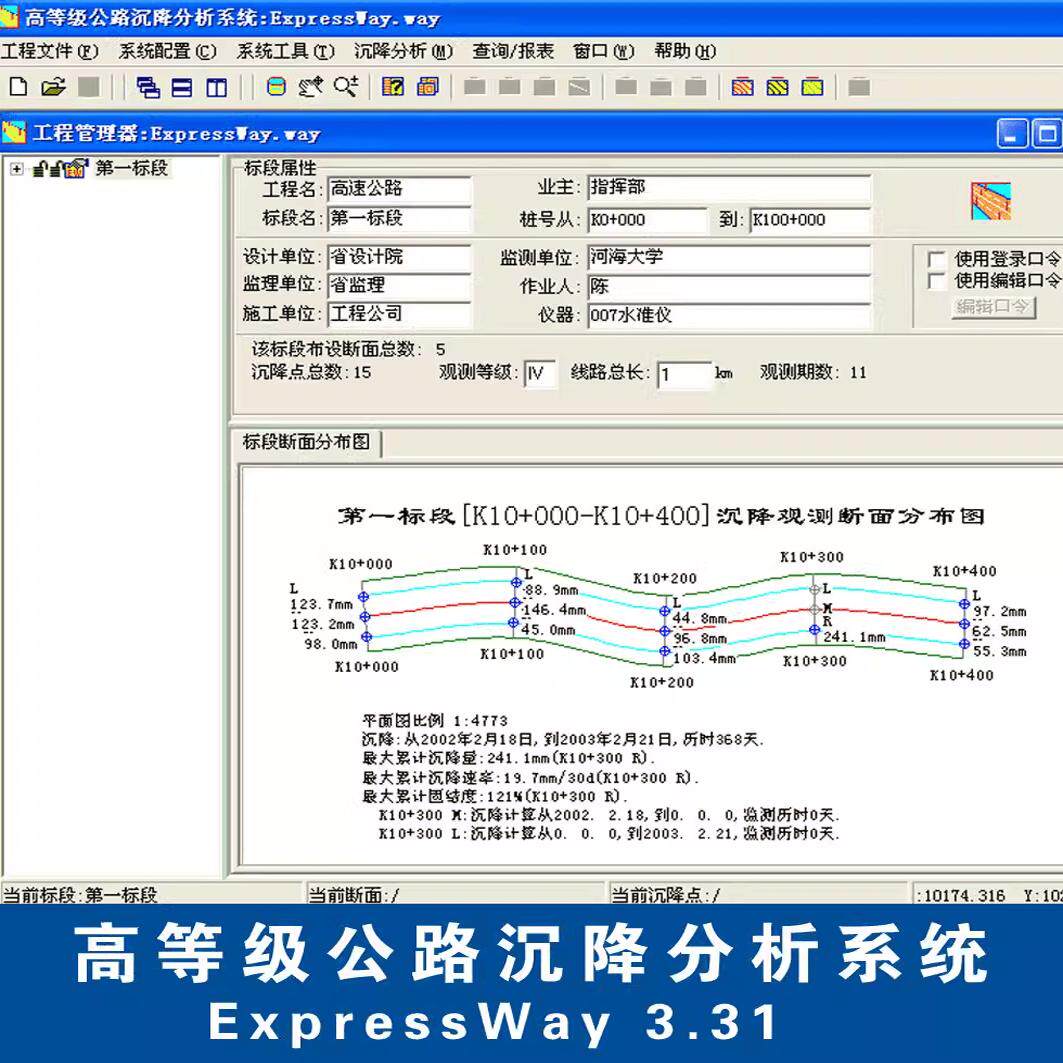Viewport: 1063px width, 1063px height.
Task: Click the Cascade windows toolbar icon
Action: click(148, 87)
